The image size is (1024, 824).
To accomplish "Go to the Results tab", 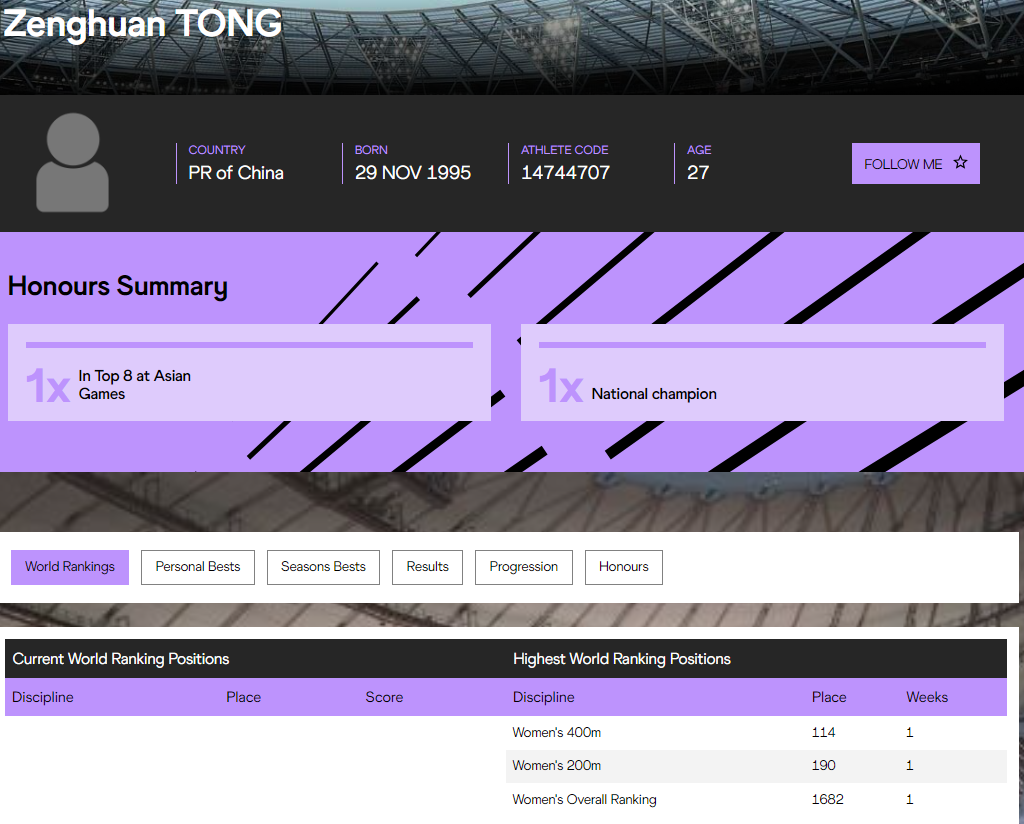I will pyautogui.click(x=427, y=567).
